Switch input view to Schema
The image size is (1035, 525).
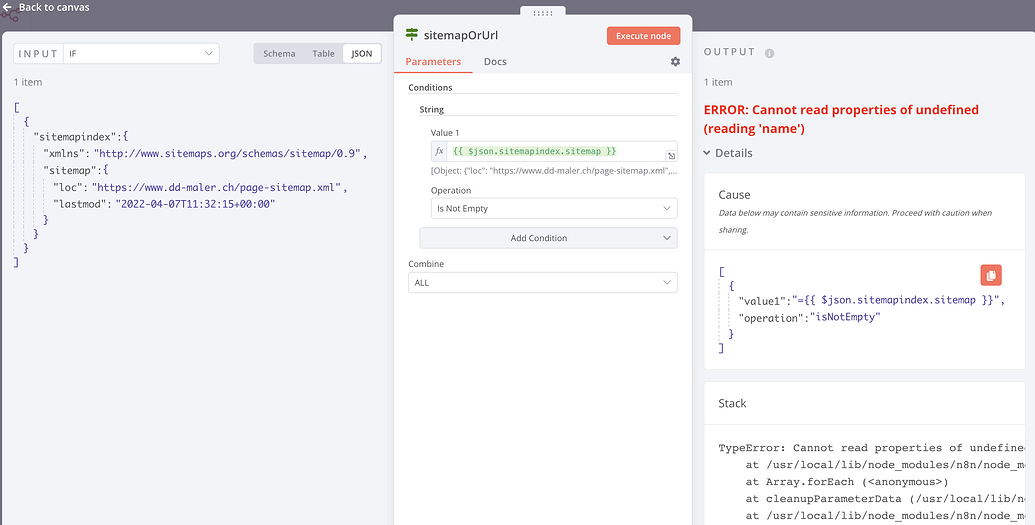point(279,54)
